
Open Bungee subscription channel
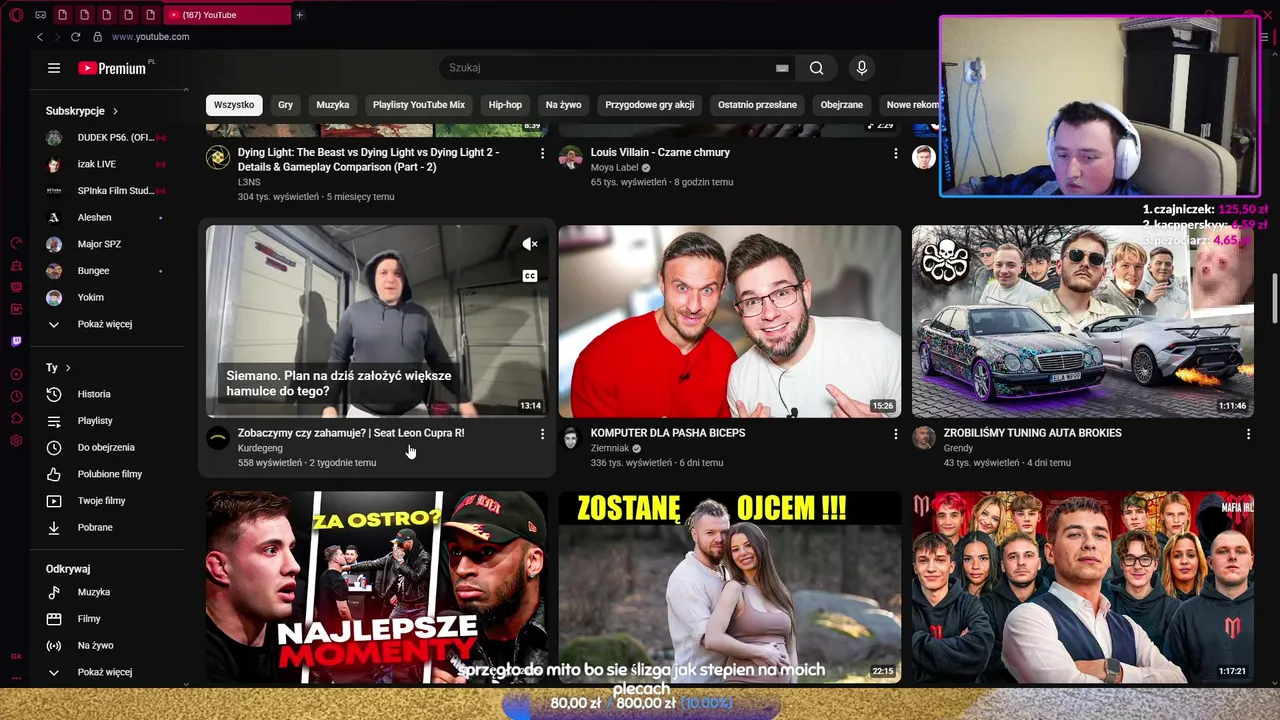pyautogui.click(x=106, y=271)
